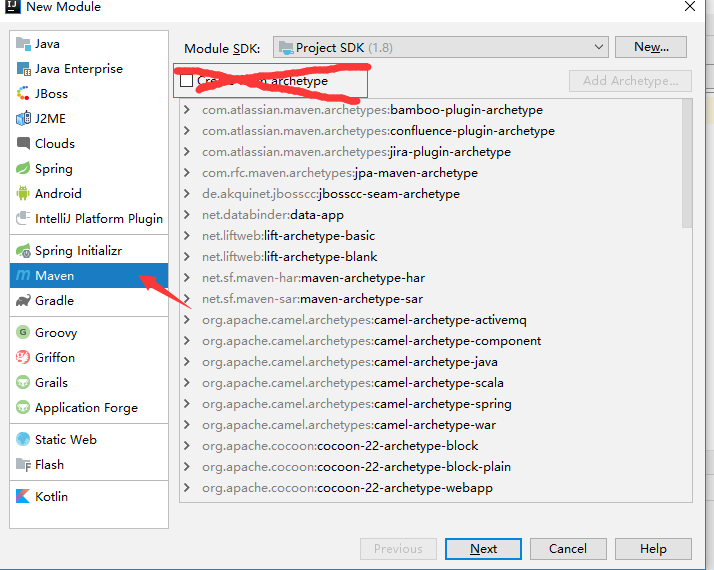Select camel-archetype-component entry
This screenshot has width=714, height=570.
pyautogui.click(x=372, y=341)
